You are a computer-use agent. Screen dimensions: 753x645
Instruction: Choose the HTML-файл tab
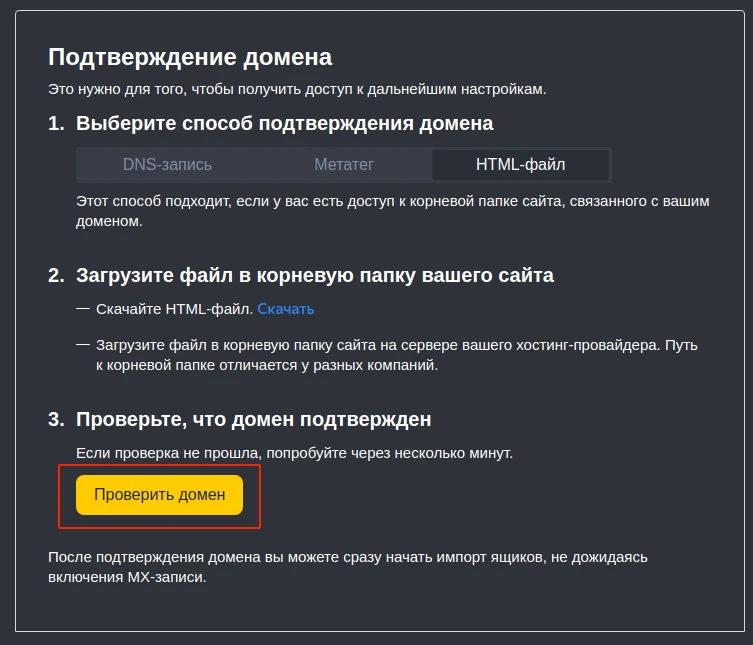coord(521,165)
